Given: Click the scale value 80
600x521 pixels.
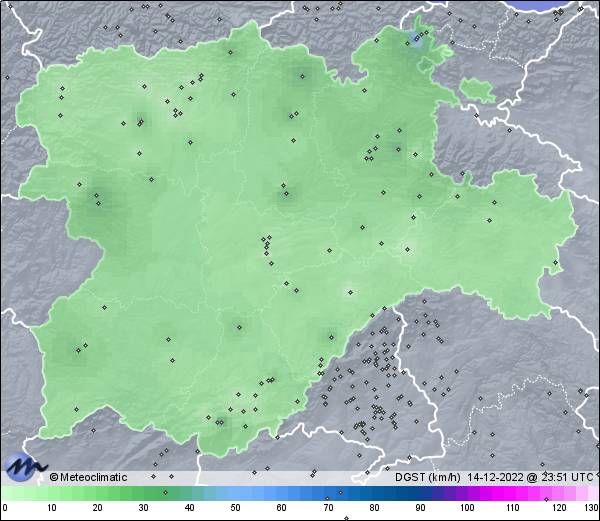Looking at the screenshot, I should 374,508.
